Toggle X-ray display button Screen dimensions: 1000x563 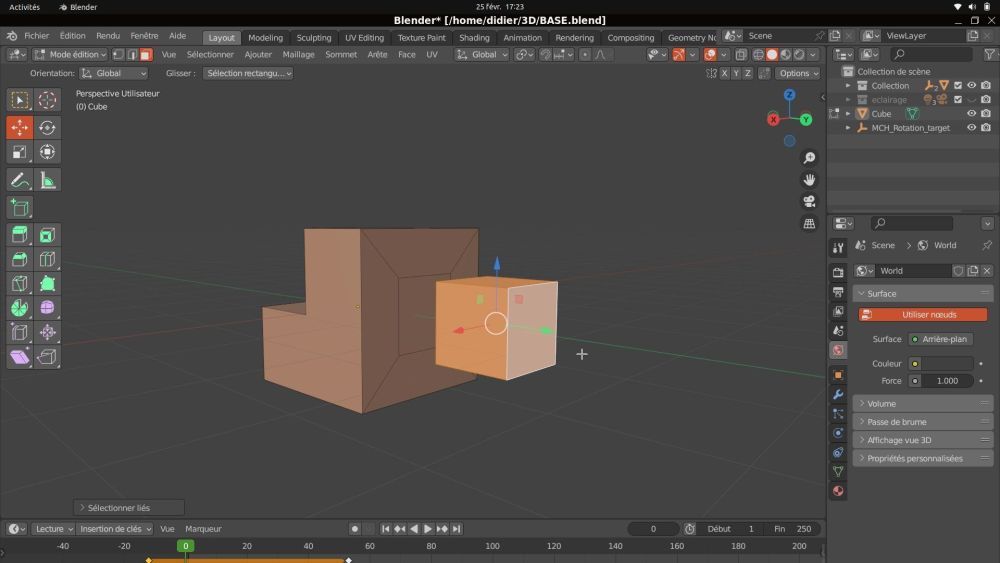pos(741,55)
